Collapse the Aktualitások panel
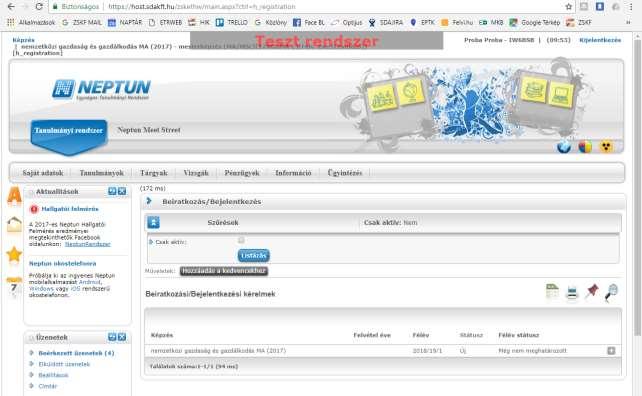 pos(112,191)
